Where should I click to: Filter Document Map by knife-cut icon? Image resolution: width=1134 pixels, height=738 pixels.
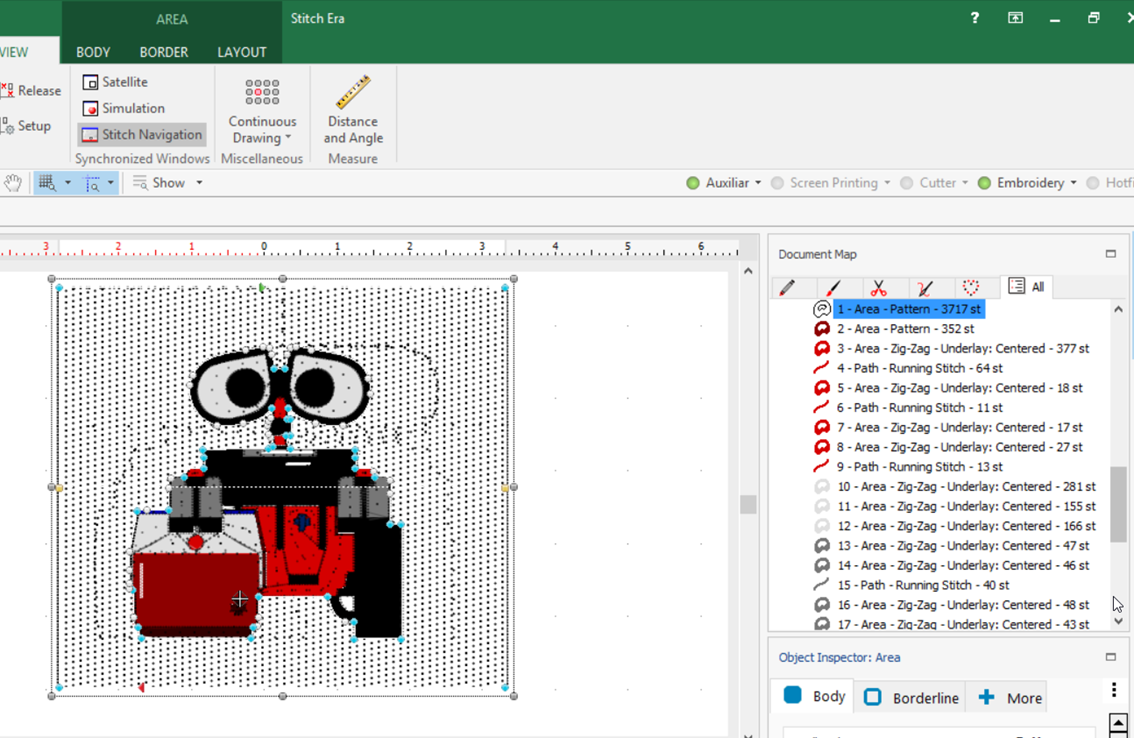tap(925, 287)
